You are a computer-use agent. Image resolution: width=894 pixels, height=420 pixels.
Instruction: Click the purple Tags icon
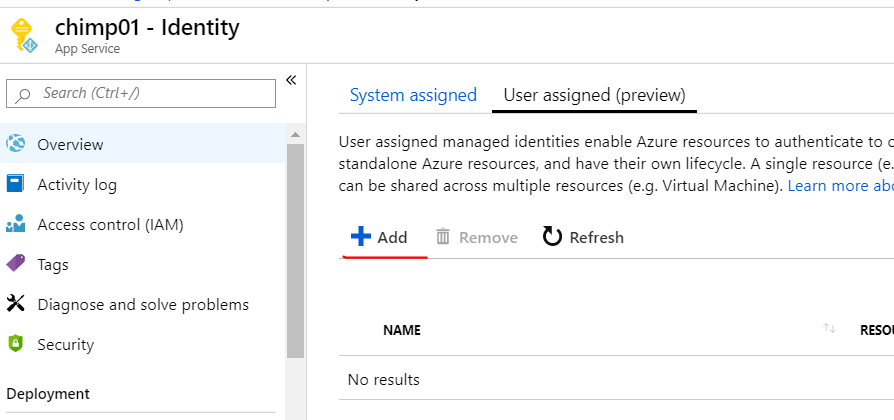(x=16, y=265)
